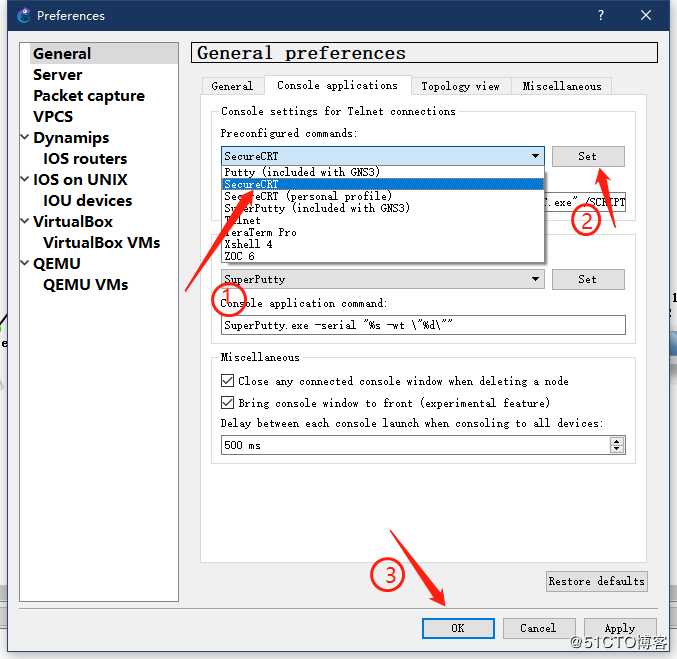Increase the console launch delay value
677x659 pixels.
(617, 441)
